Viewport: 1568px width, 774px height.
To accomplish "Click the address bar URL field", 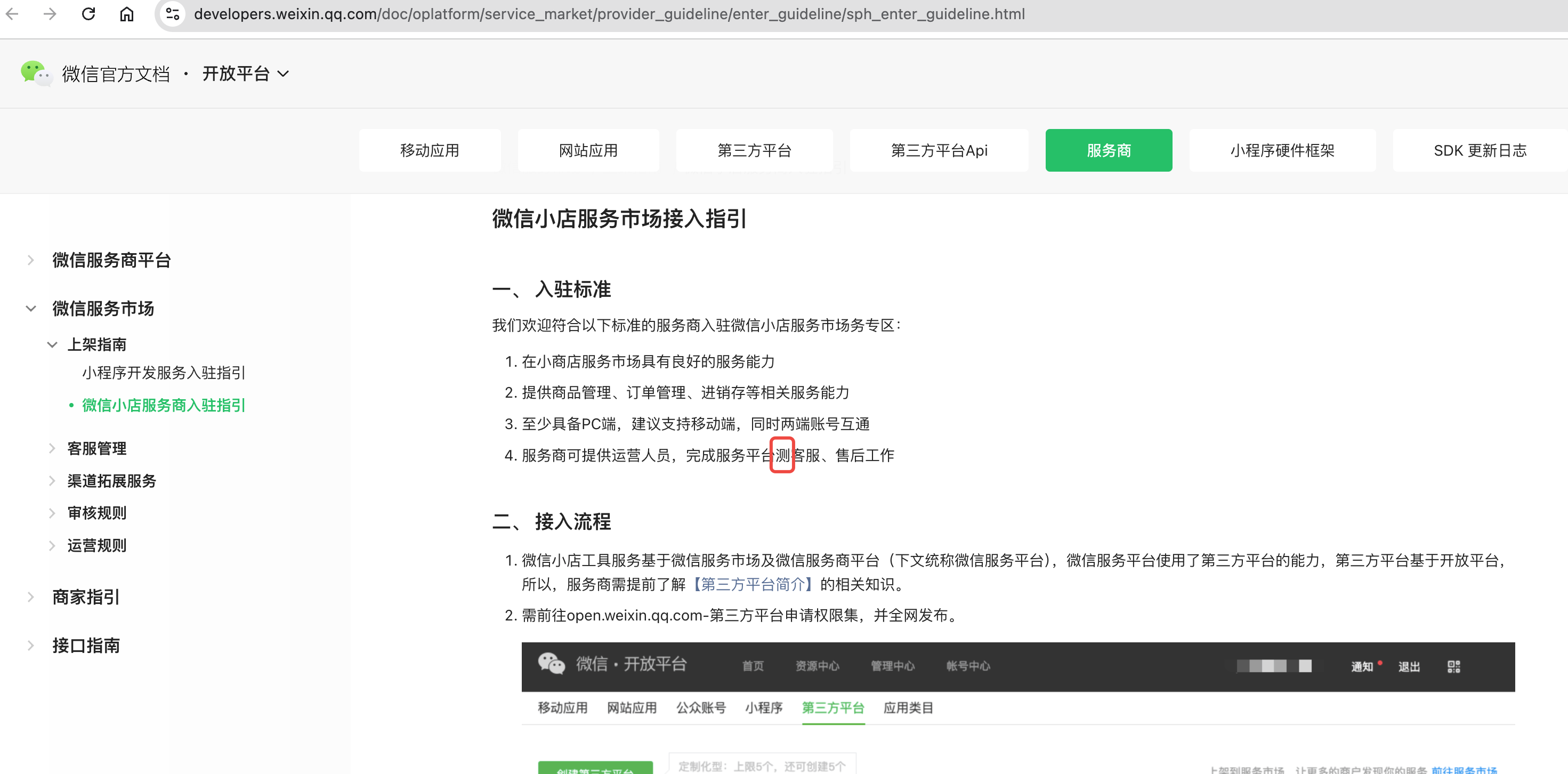I will (x=609, y=13).
